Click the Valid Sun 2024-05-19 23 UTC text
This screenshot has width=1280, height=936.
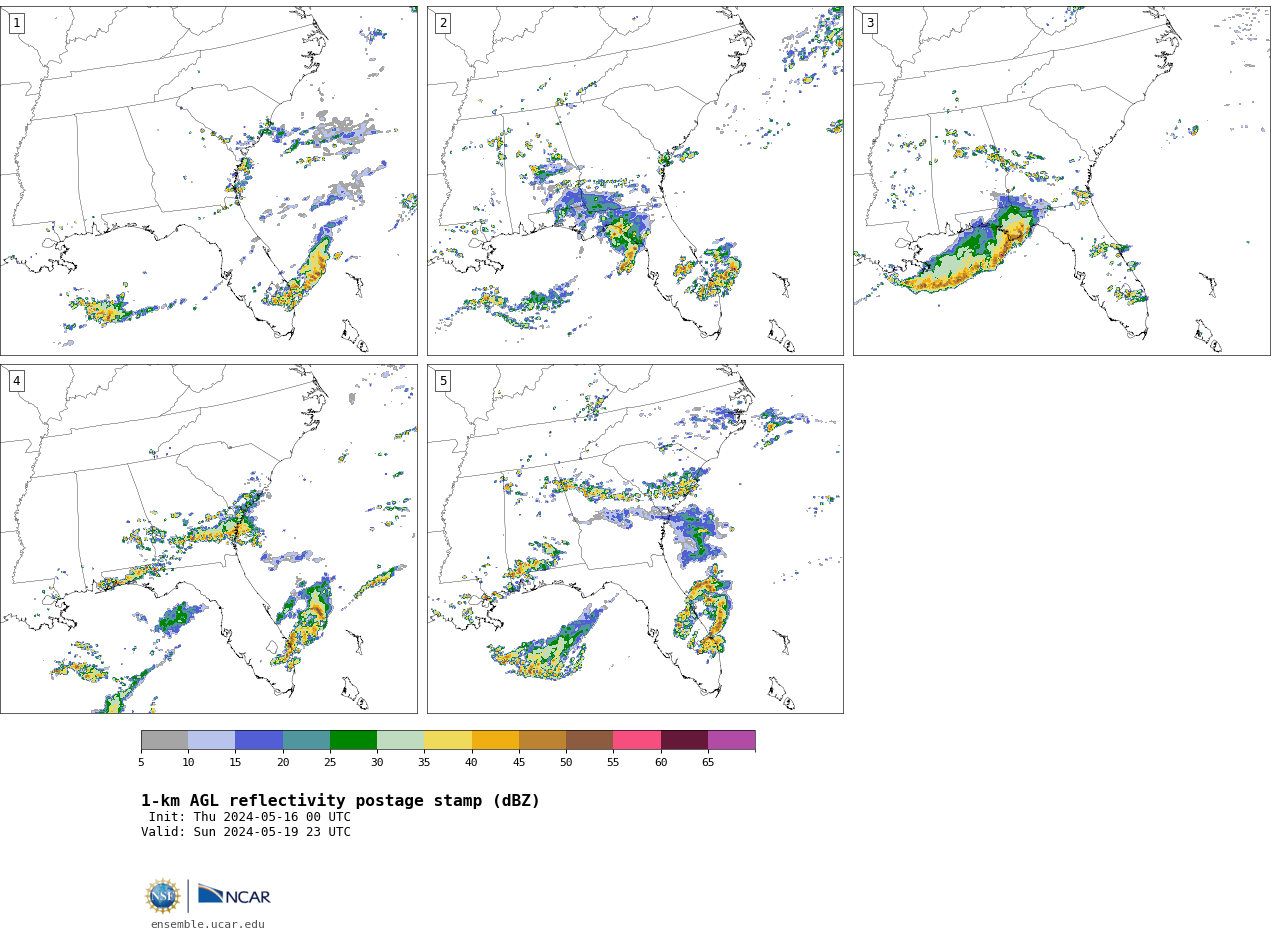[246, 832]
